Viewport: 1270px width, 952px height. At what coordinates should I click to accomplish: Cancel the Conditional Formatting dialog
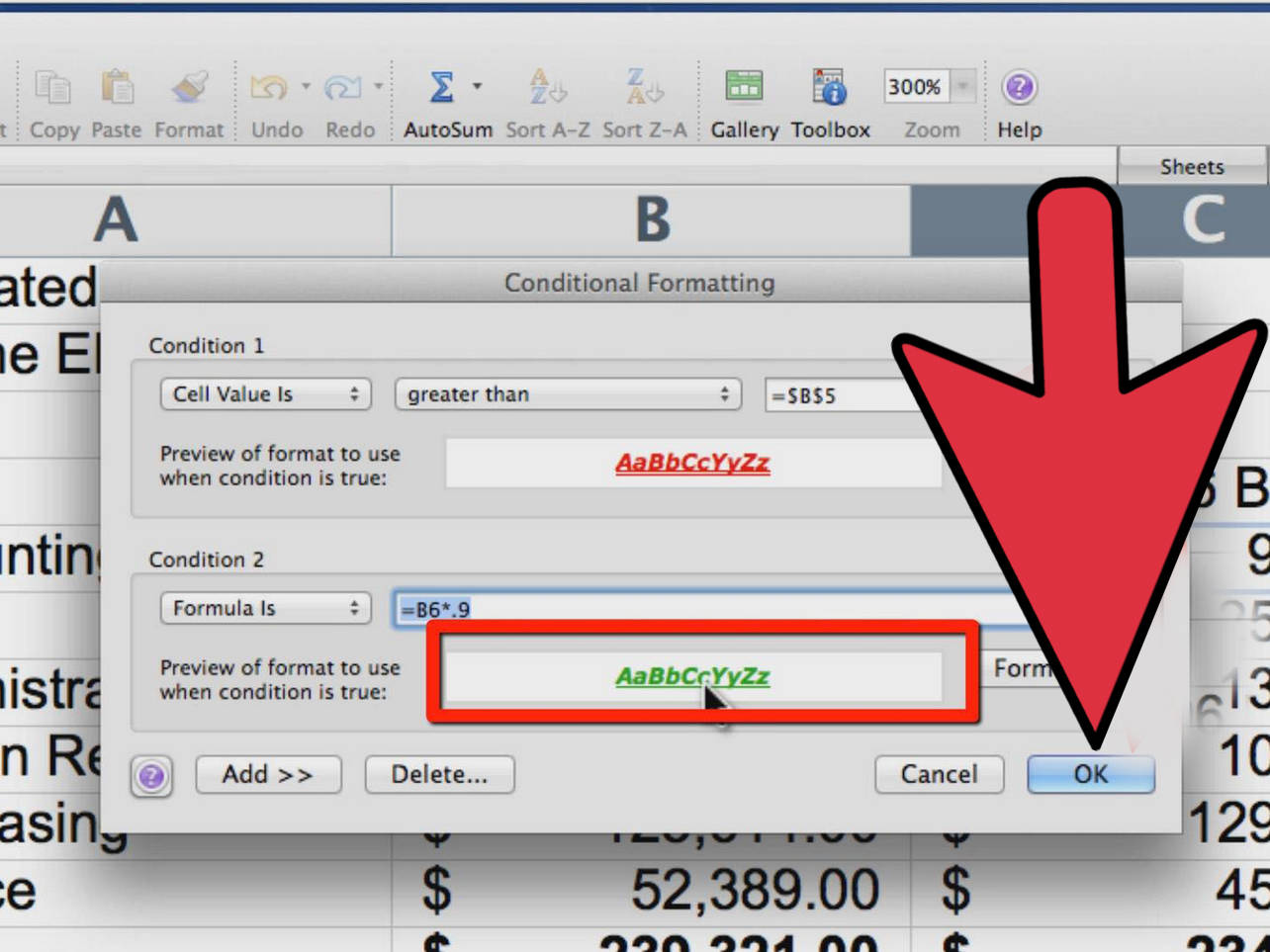(x=938, y=775)
